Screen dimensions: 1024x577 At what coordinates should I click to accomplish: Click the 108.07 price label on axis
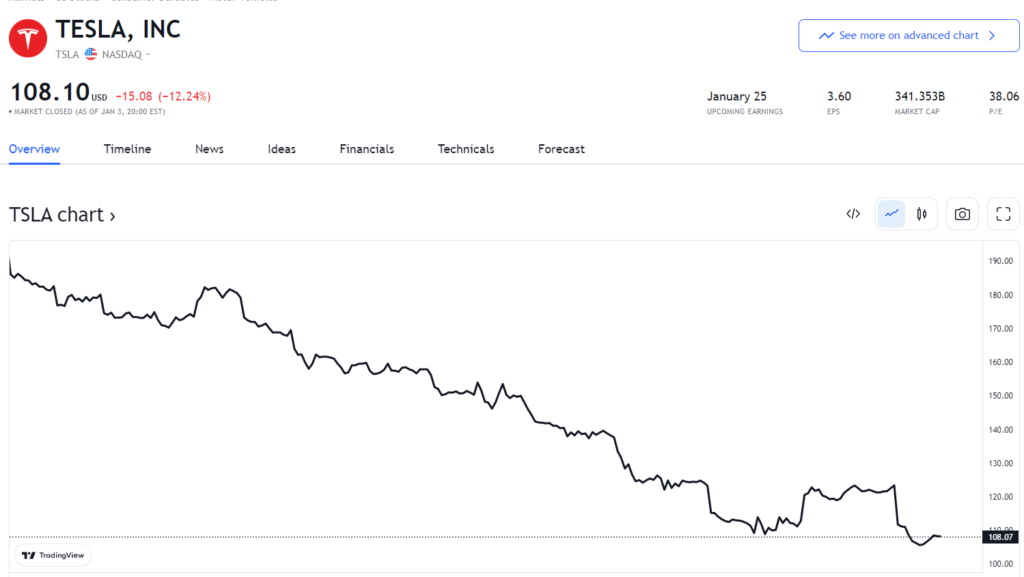pyautogui.click(x=1001, y=537)
